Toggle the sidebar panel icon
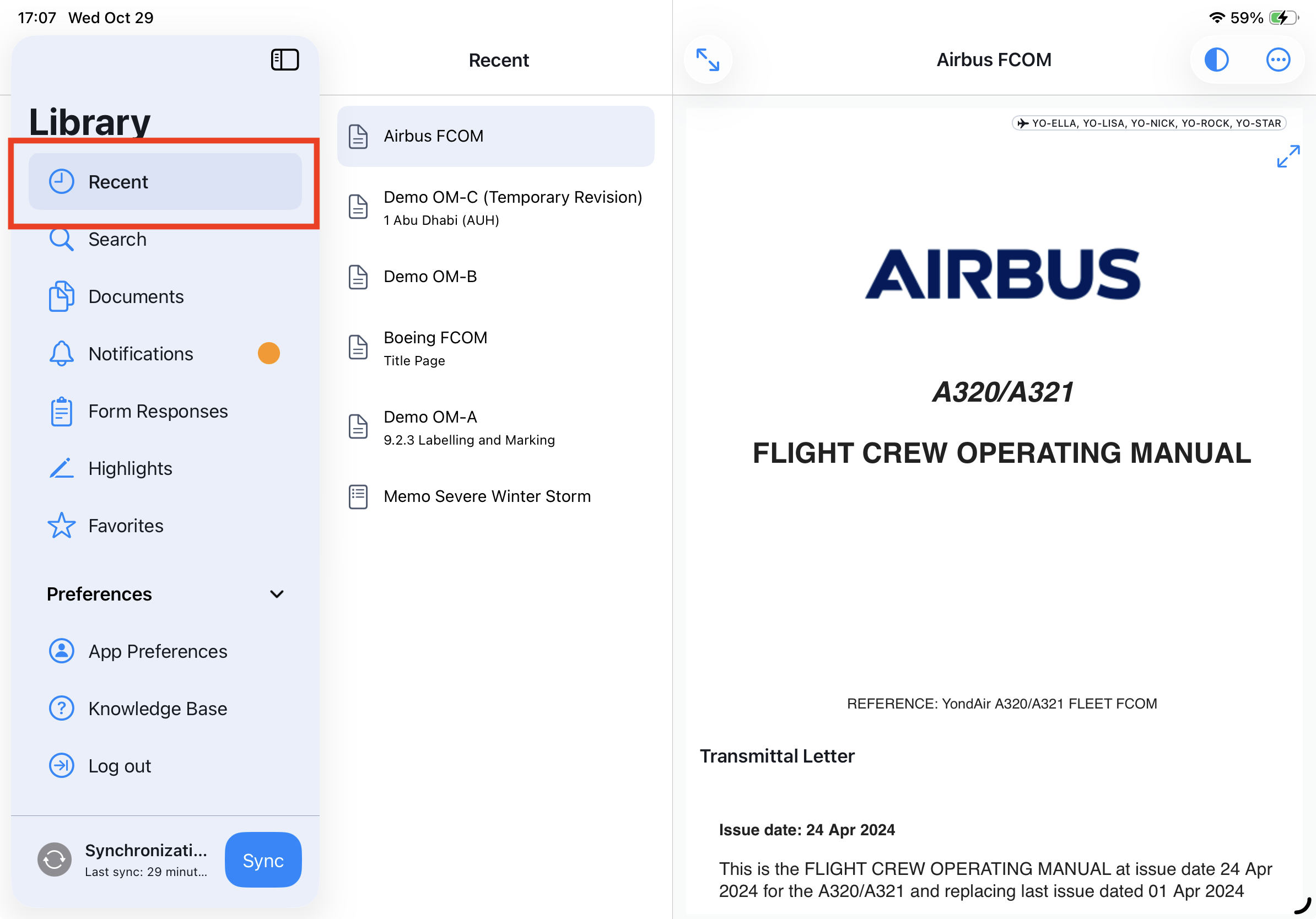The width and height of the screenshot is (1316, 919). (284, 60)
